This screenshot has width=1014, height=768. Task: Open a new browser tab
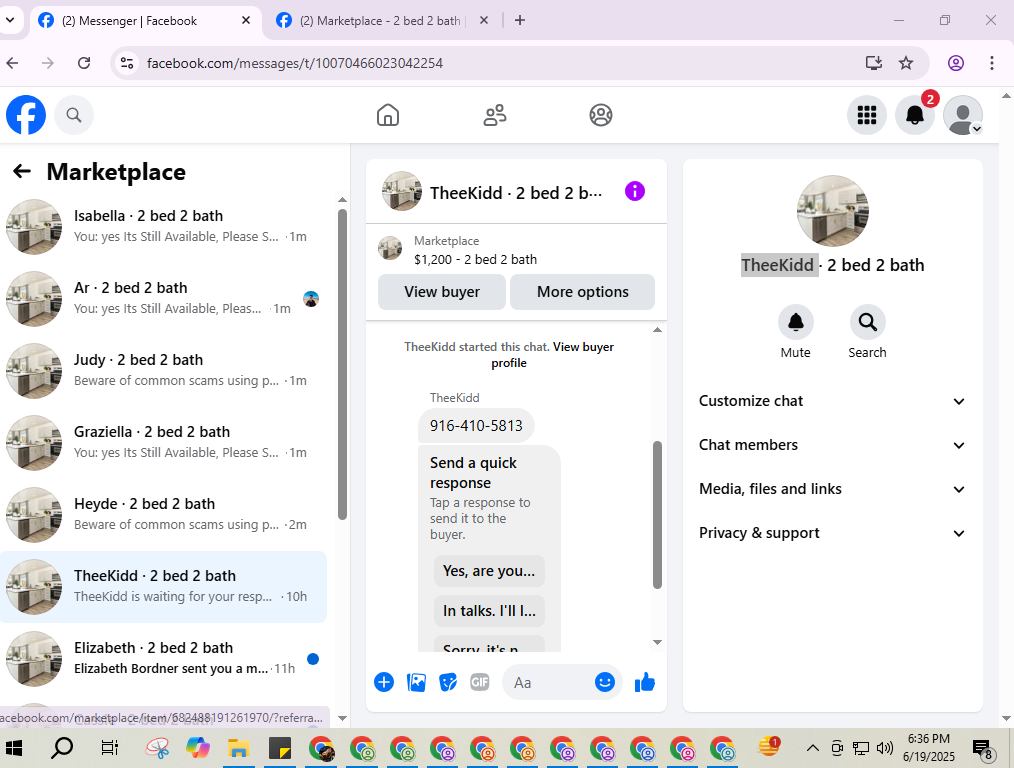[519, 20]
